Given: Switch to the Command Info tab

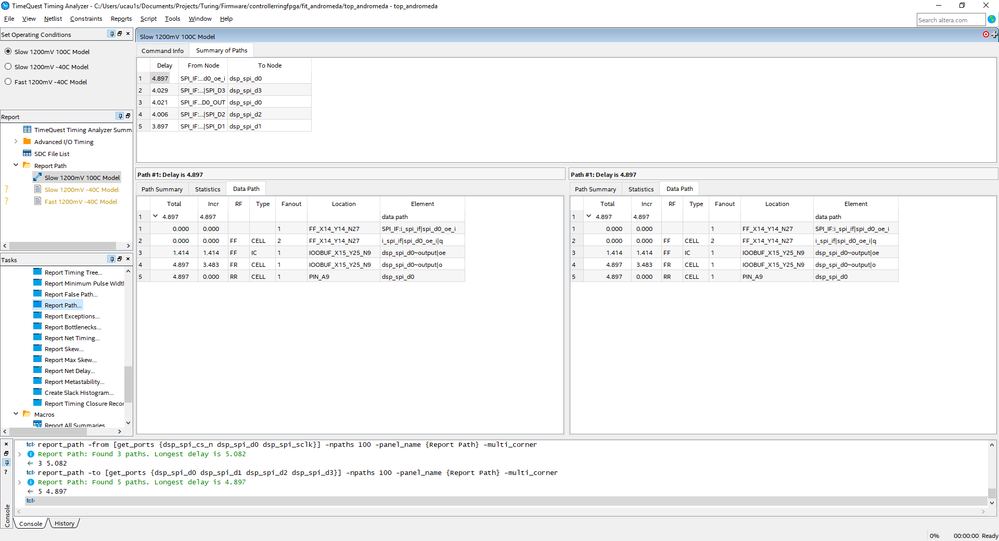Looking at the screenshot, I should 162,50.
